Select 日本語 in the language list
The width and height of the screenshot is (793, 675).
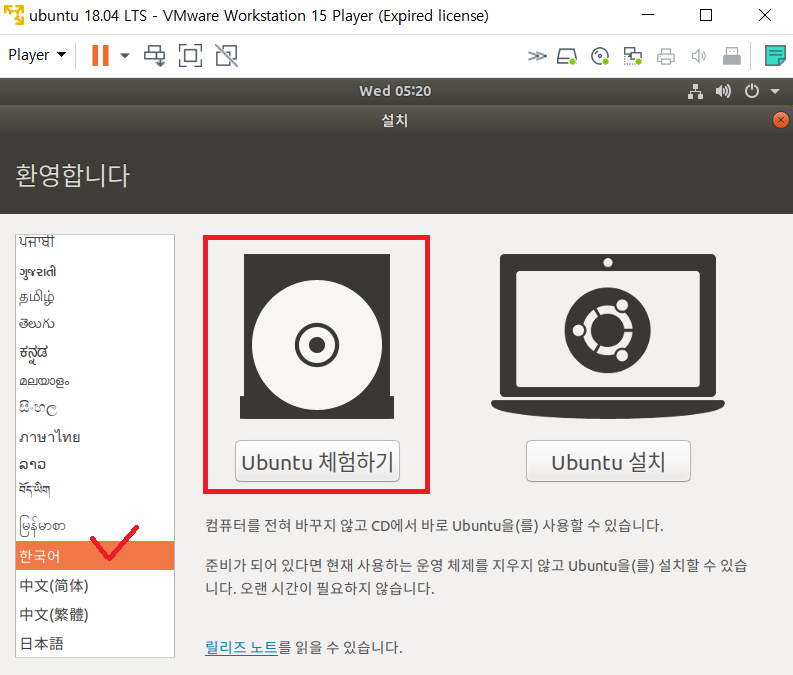(x=95, y=643)
